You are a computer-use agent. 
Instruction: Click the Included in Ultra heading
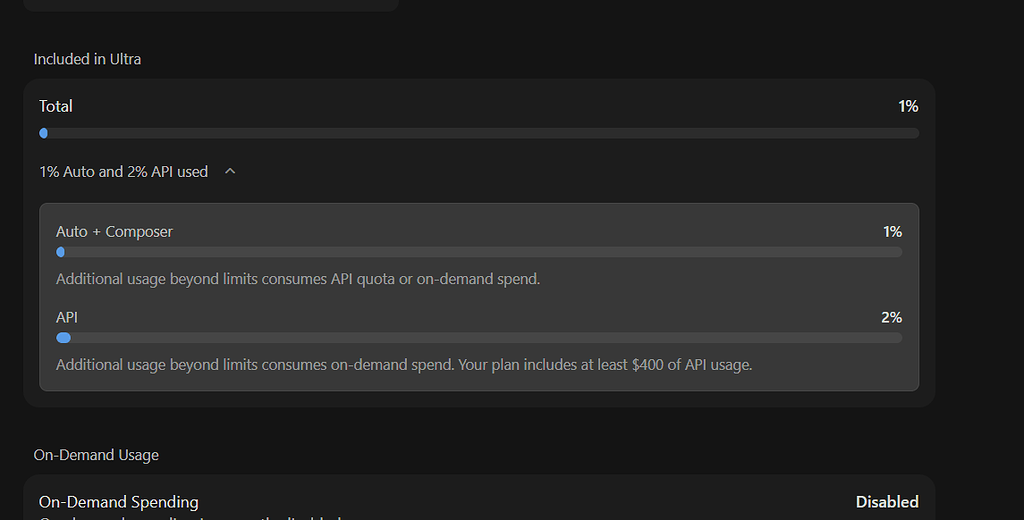click(88, 59)
